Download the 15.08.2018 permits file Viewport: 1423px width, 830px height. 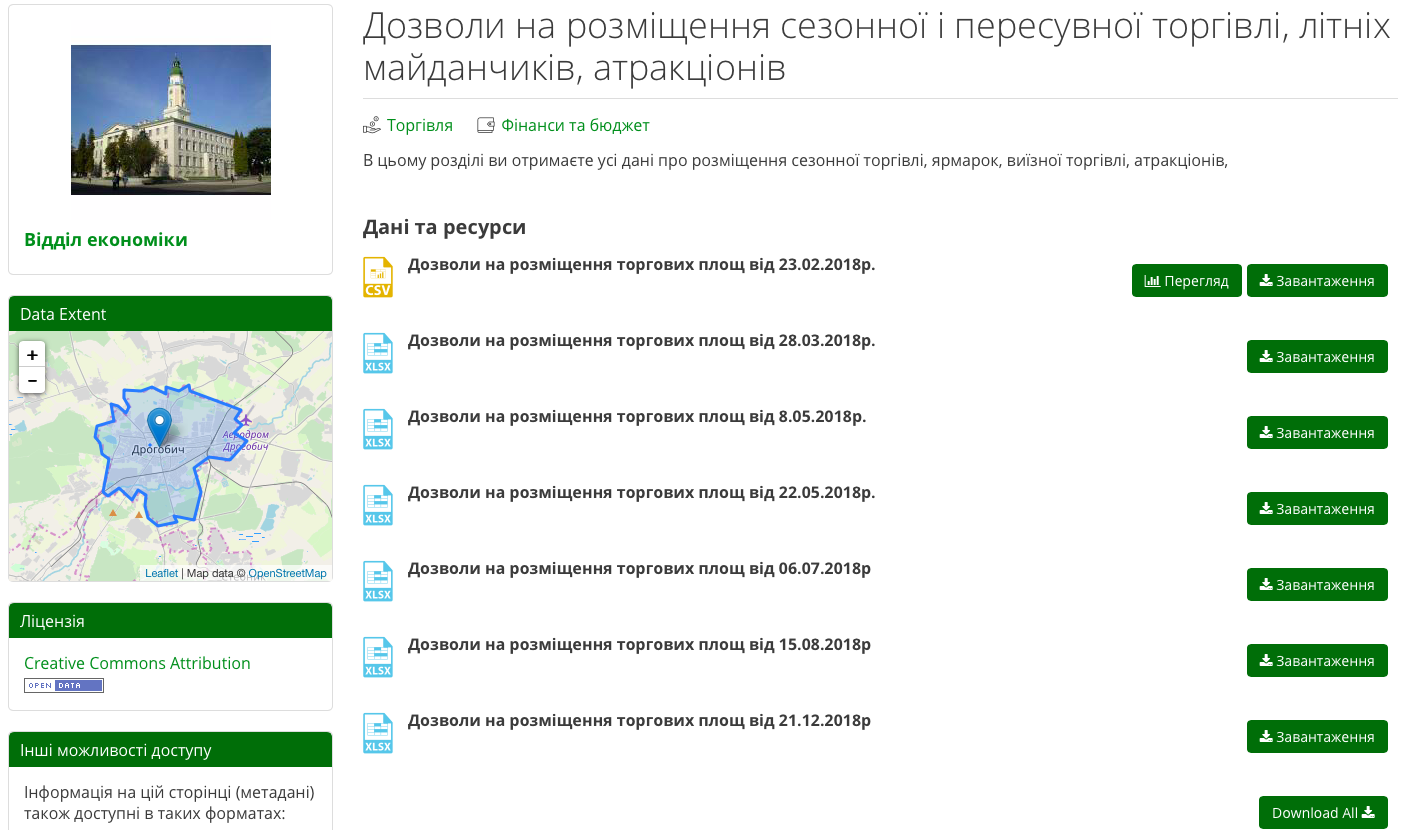1316,661
